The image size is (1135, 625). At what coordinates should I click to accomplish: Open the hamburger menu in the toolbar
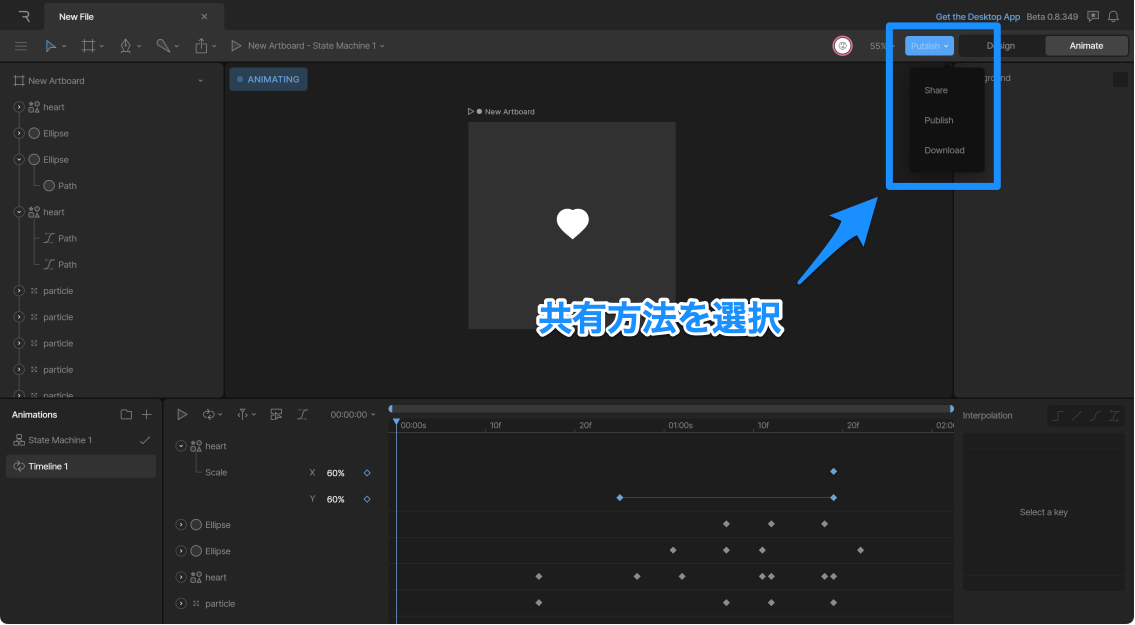[21, 45]
